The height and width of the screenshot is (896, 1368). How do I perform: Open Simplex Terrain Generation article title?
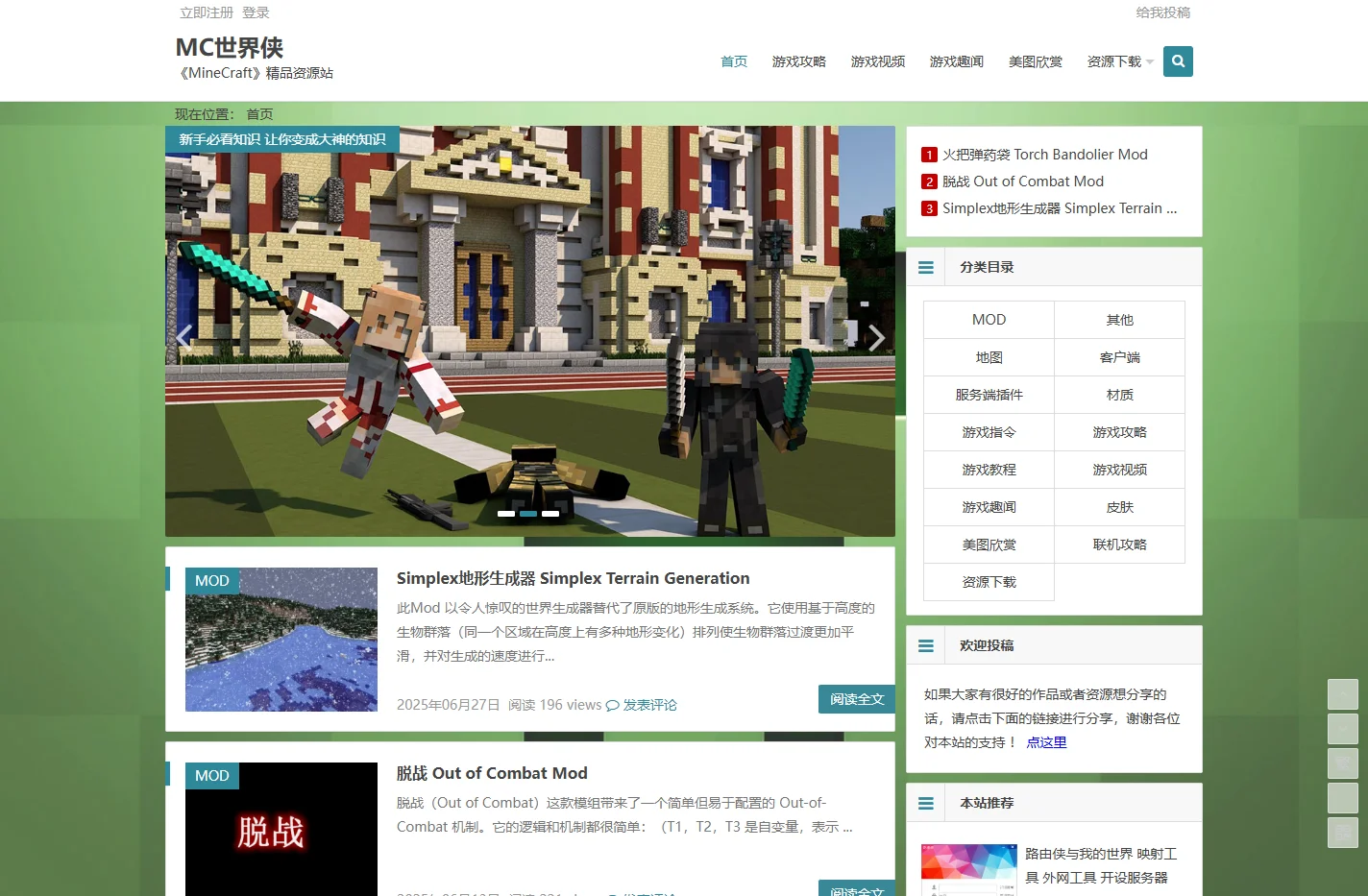tap(573, 578)
